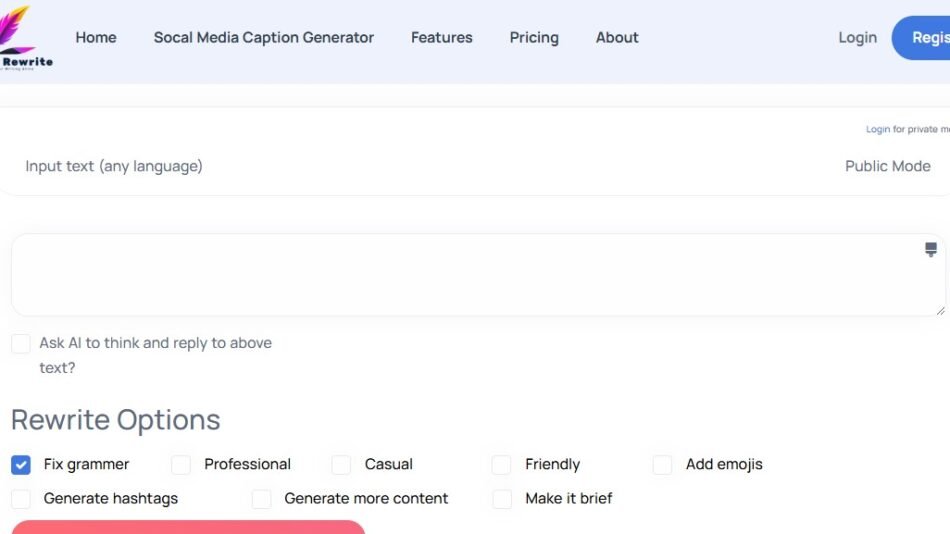Select the Casual tone checkbox
Screen dimensions: 950x534
[341, 465]
